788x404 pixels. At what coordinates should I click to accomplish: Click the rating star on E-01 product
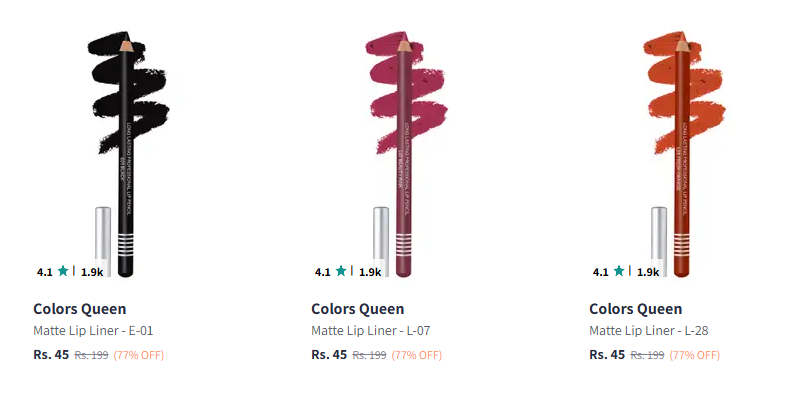[63, 271]
